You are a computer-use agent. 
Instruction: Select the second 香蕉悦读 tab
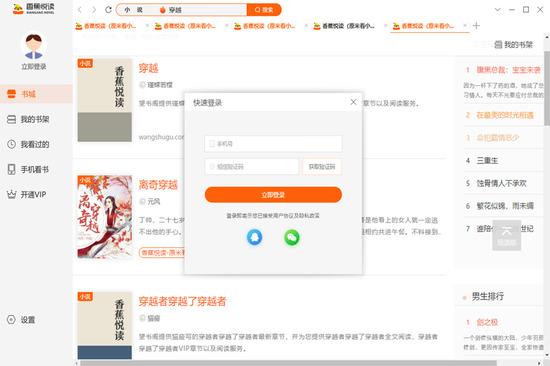(x=186, y=26)
